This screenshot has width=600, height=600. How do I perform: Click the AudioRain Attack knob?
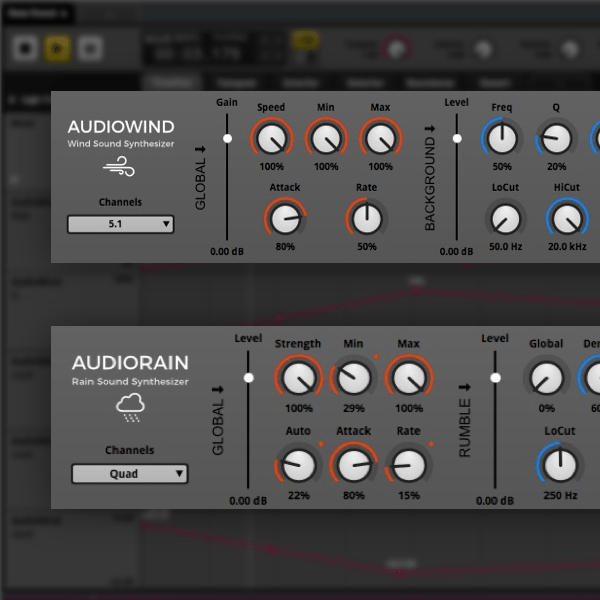coord(354,465)
